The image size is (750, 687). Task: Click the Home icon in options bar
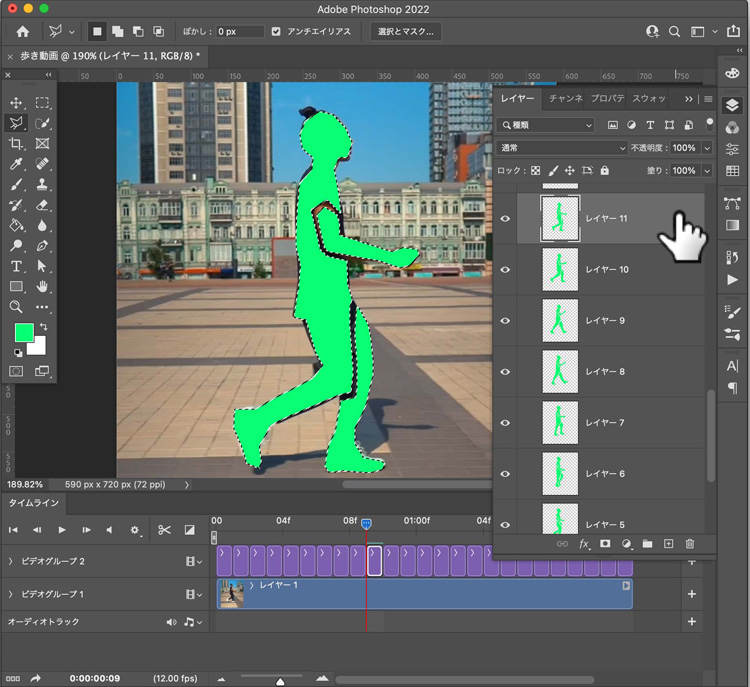tap(22, 32)
